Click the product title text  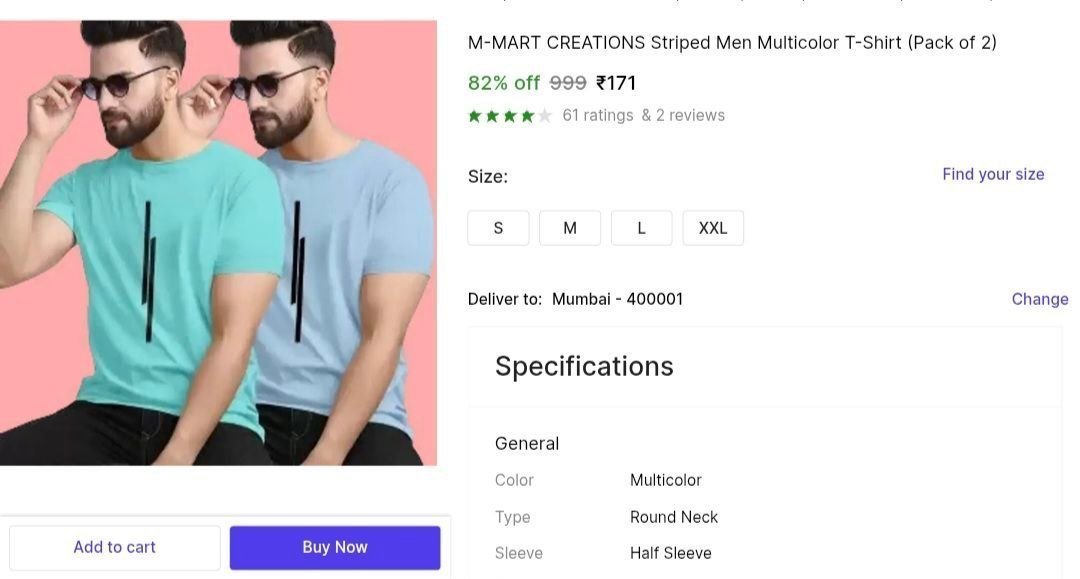coord(732,43)
